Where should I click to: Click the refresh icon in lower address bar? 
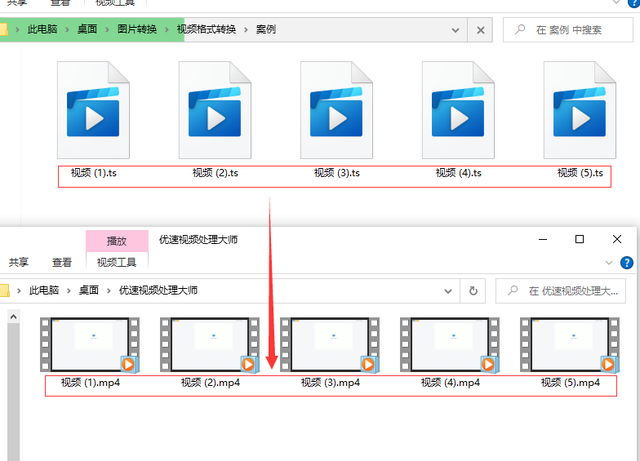[x=475, y=290]
